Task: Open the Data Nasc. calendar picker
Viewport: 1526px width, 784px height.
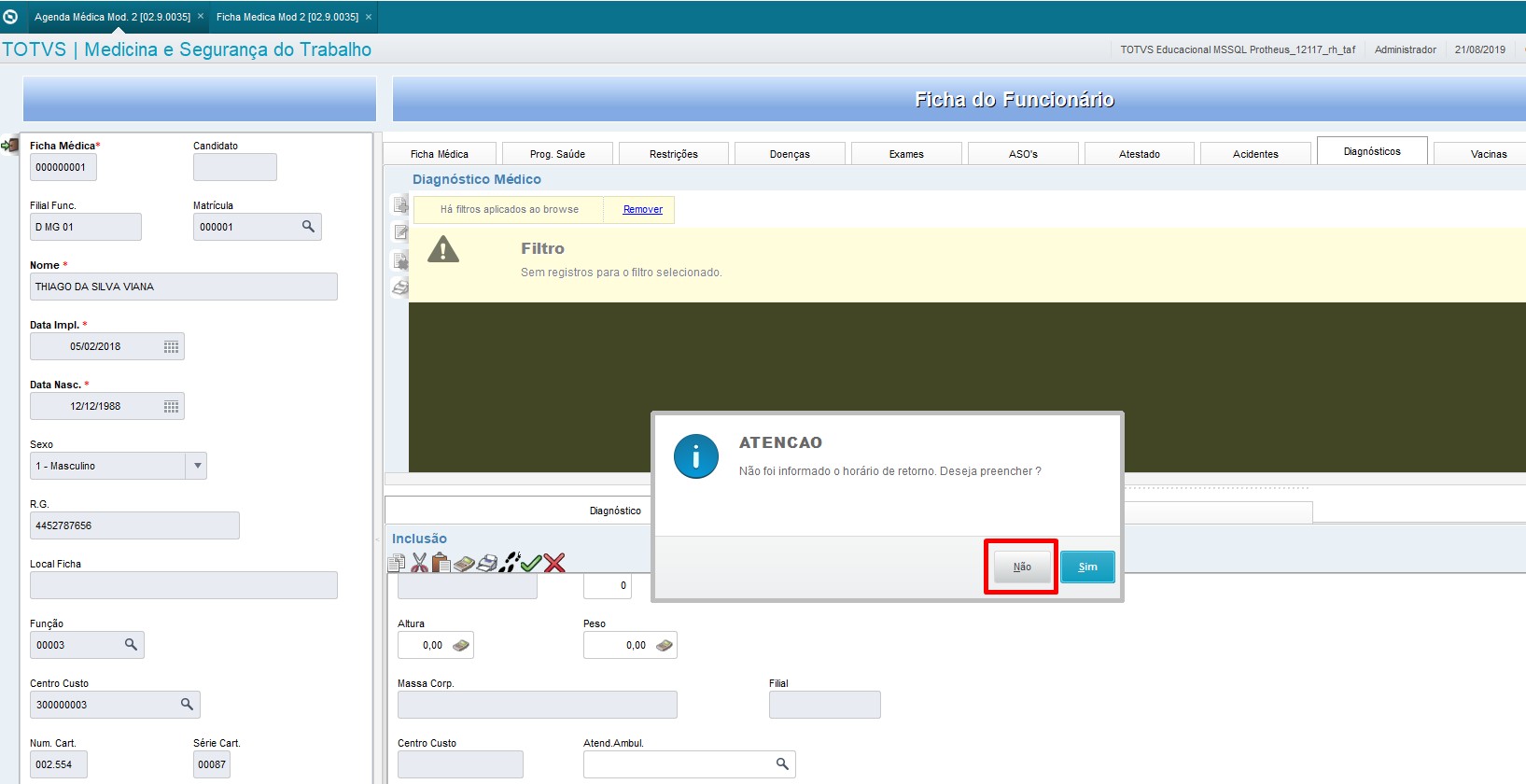Action: point(171,406)
